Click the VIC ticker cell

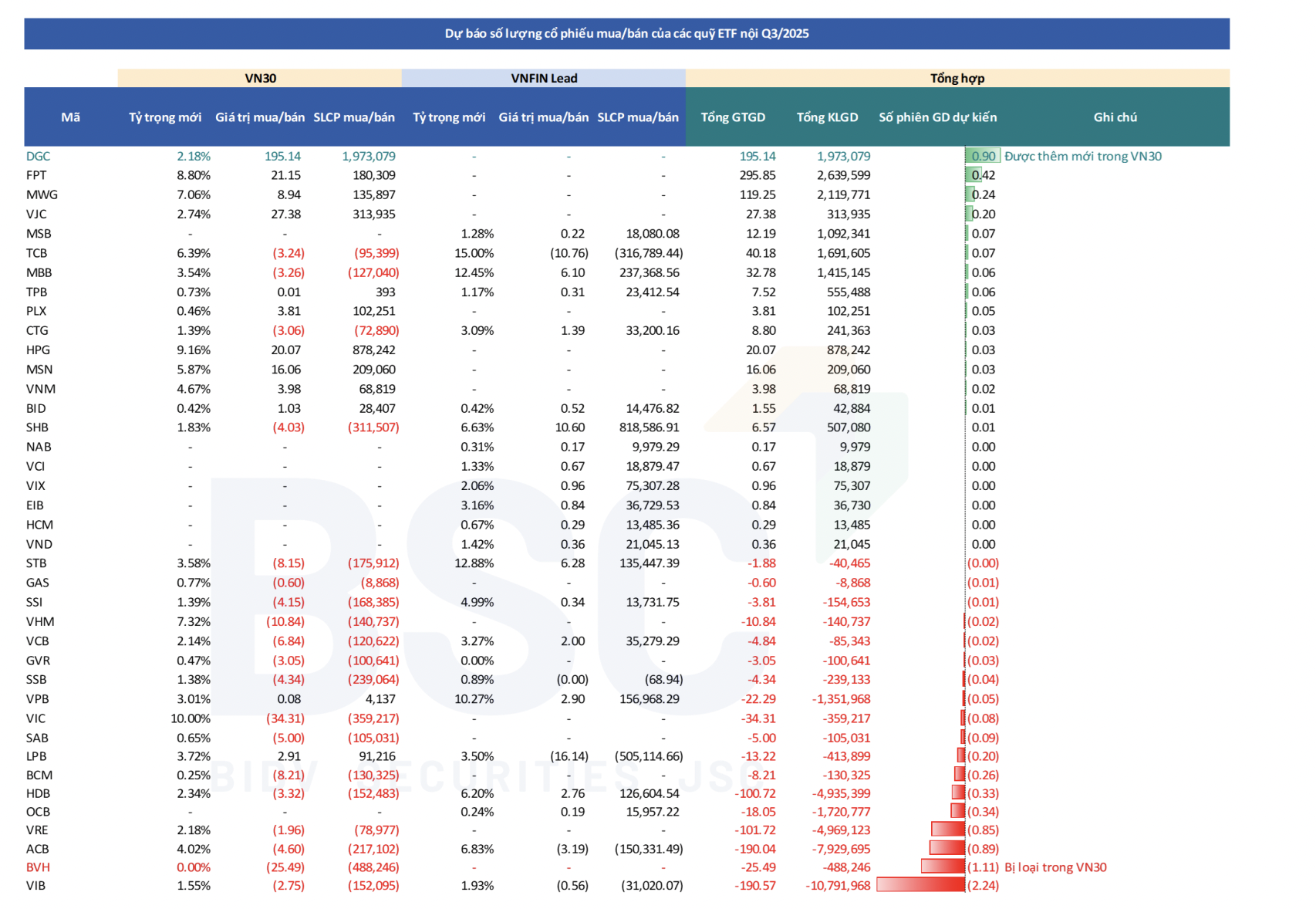click(35, 718)
